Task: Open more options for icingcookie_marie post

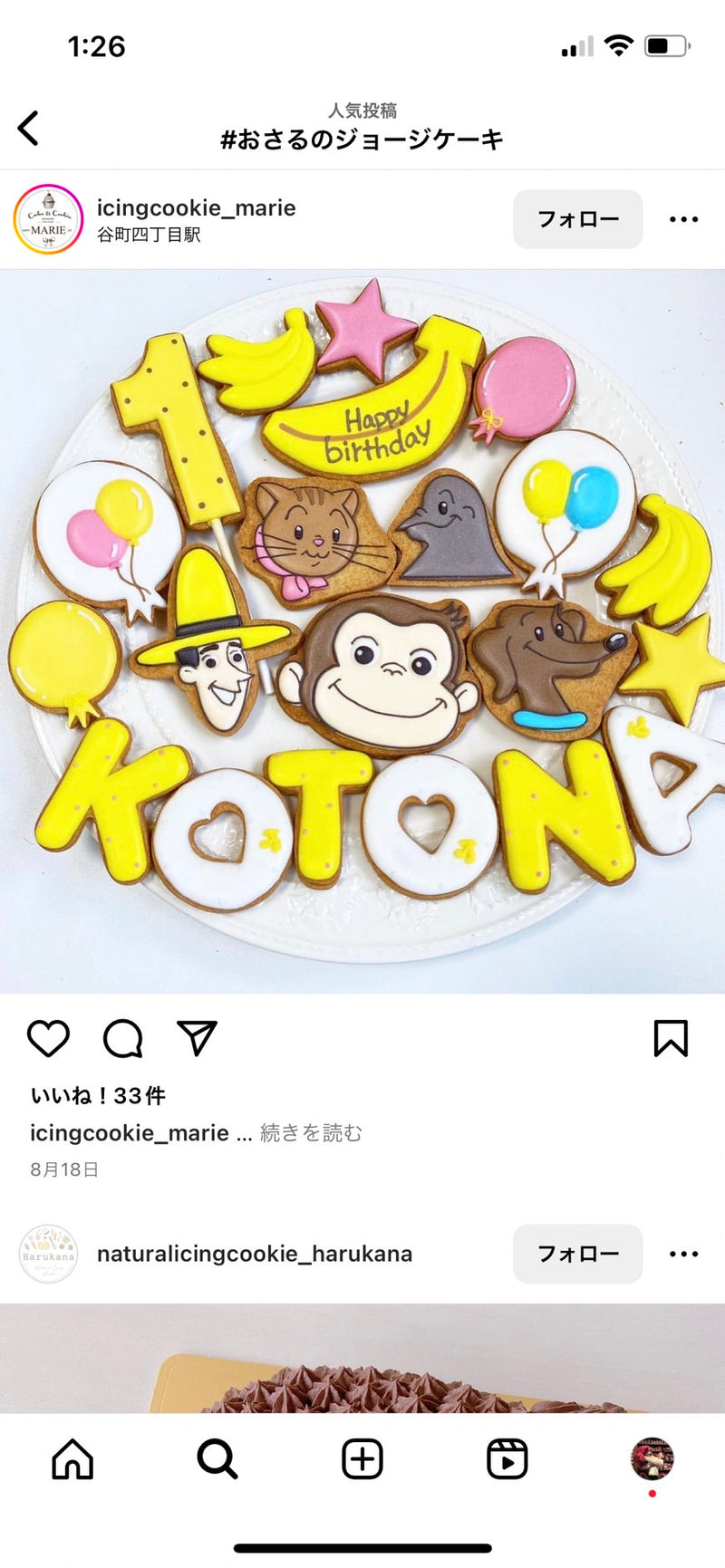Action: pyautogui.click(x=683, y=219)
